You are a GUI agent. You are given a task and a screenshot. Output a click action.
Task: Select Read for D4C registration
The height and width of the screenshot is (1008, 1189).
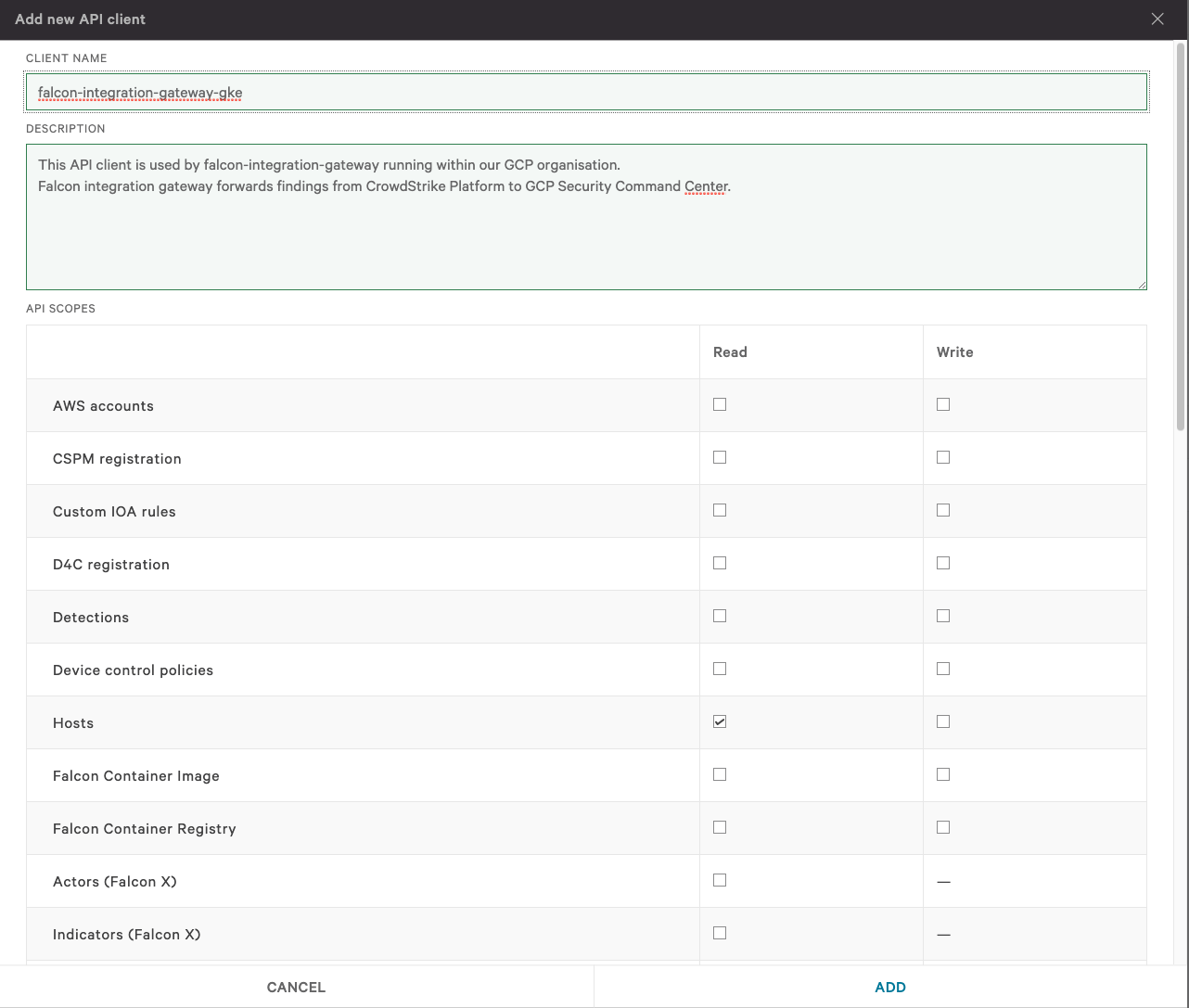720,563
